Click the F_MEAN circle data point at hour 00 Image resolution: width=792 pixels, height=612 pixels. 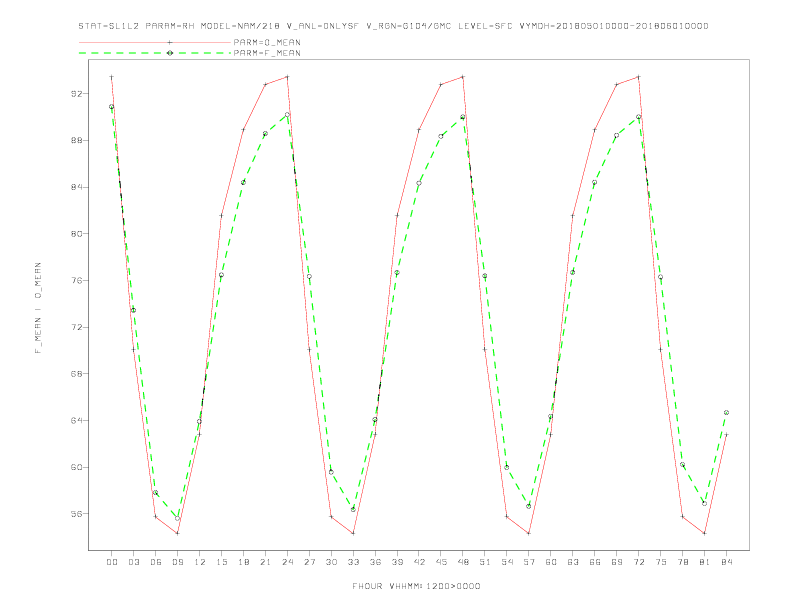[112, 107]
